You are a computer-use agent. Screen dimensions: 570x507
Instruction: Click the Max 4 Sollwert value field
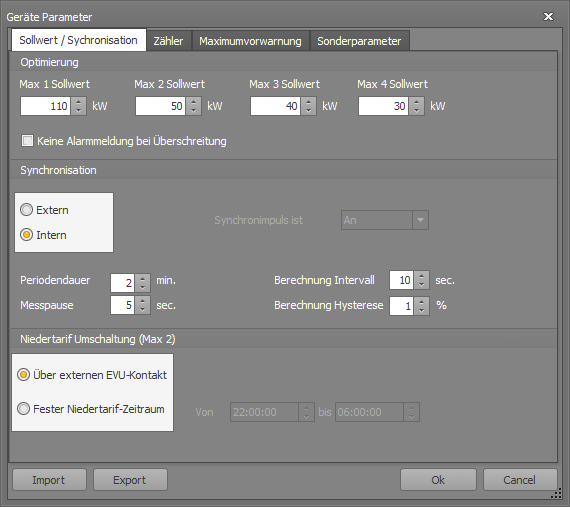[x=384, y=106]
